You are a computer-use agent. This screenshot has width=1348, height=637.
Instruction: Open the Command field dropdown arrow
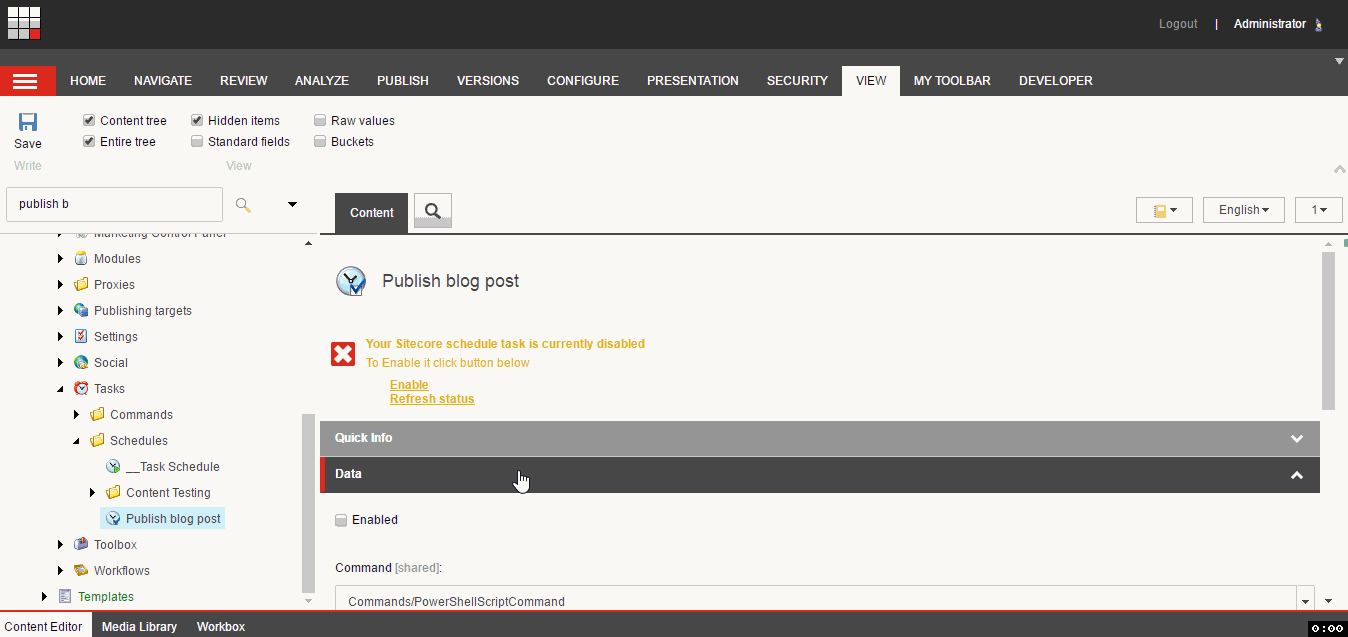click(x=1304, y=601)
